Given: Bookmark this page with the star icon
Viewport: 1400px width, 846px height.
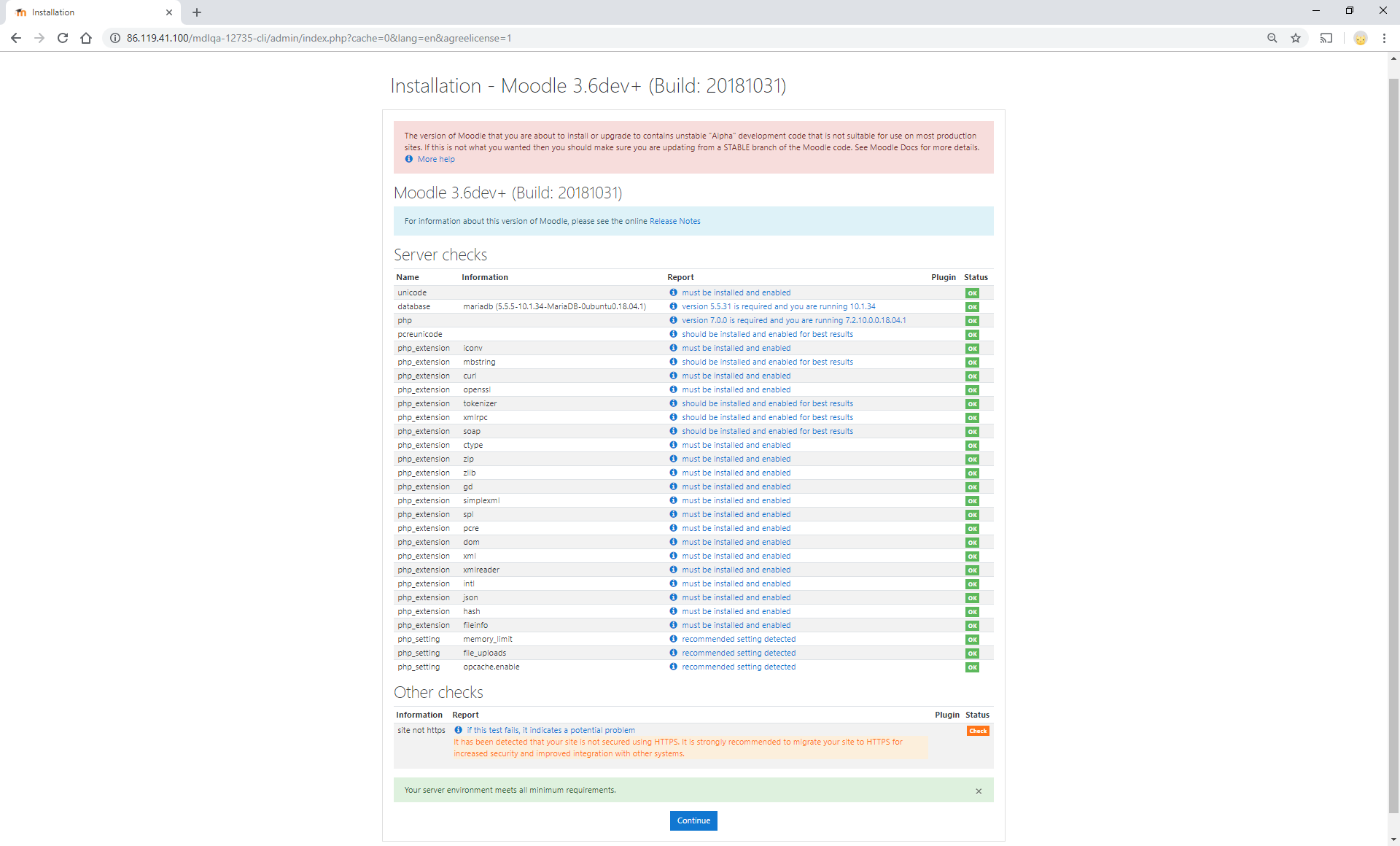Looking at the screenshot, I should click(1296, 38).
